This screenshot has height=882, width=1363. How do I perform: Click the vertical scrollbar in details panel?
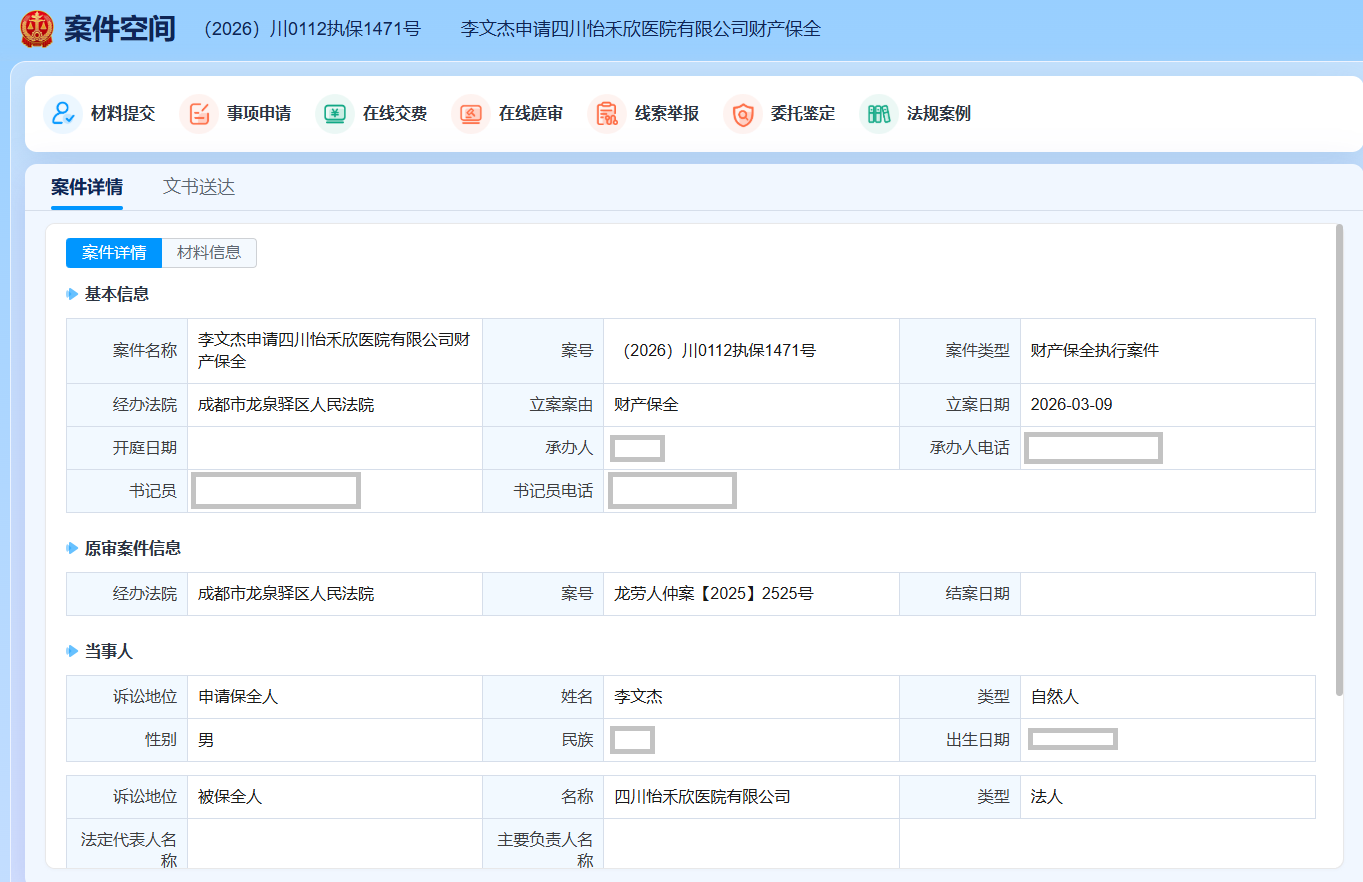coord(1339,460)
